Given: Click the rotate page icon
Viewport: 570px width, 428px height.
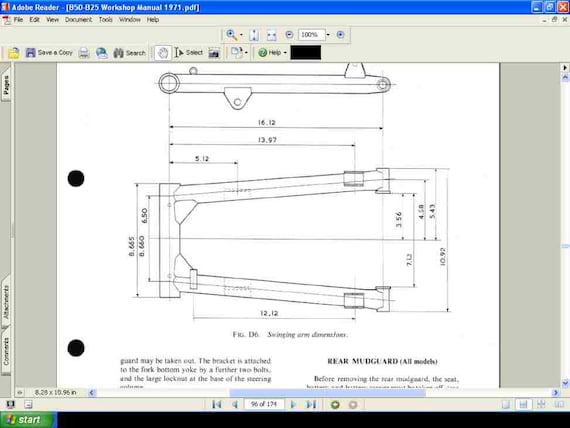Looking at the screenshot, I should (237, 53).
